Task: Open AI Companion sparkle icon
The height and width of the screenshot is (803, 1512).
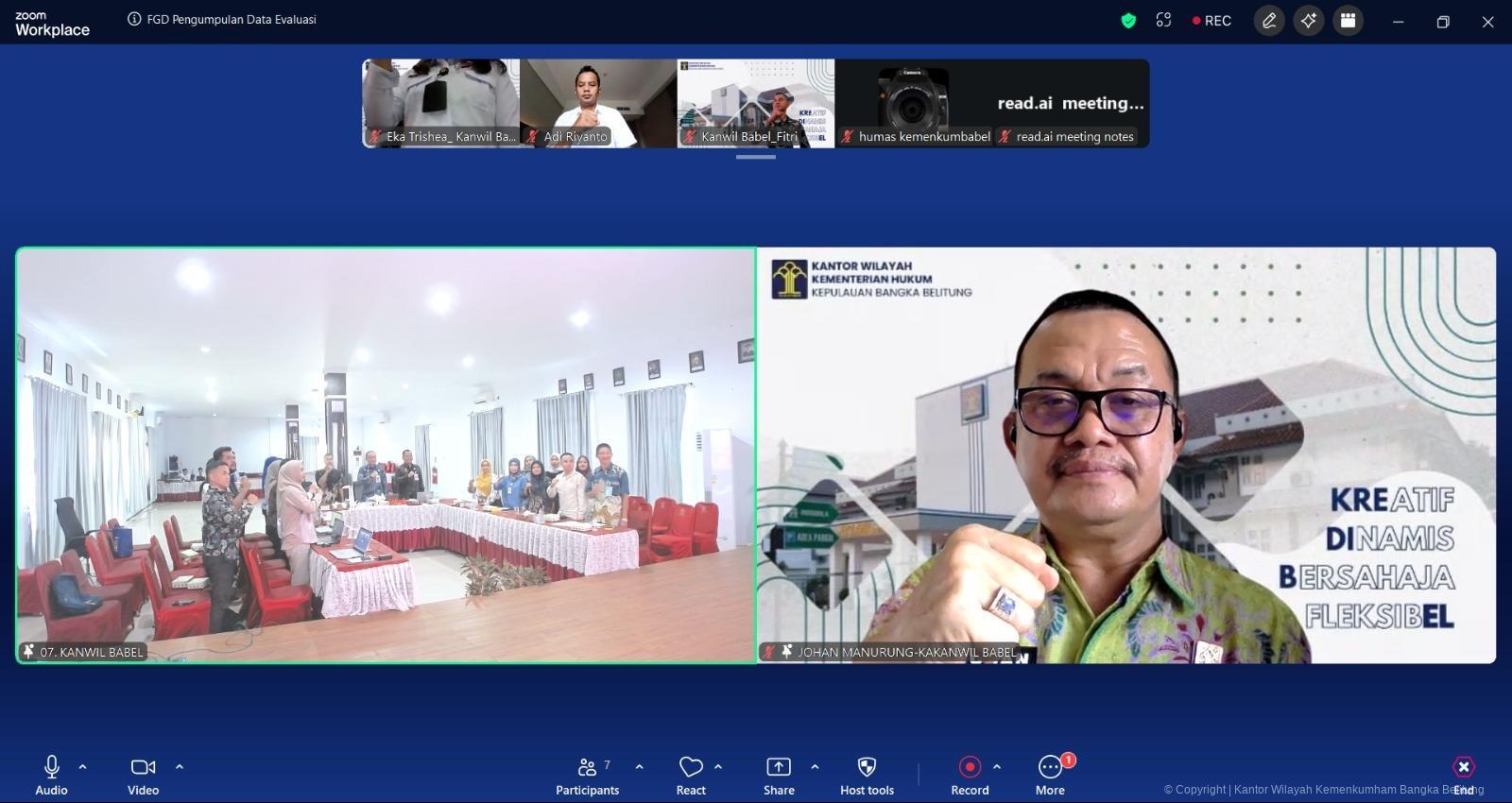Action: (x=1309, y=21)
